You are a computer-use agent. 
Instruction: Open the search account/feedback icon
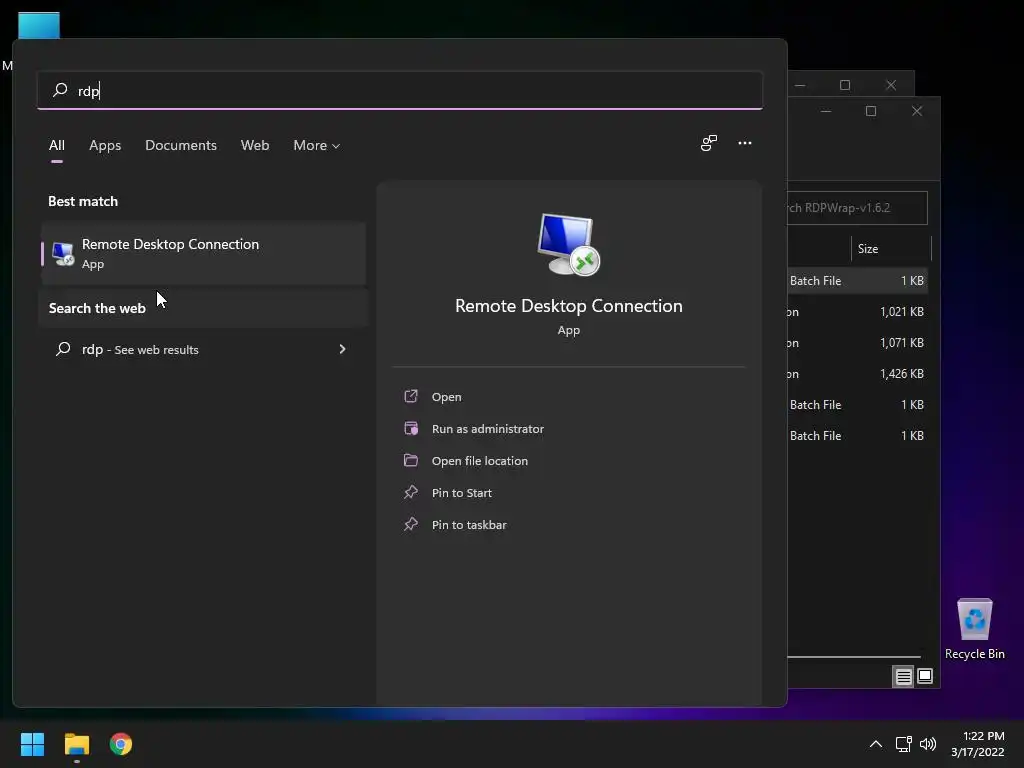(709, 143)
